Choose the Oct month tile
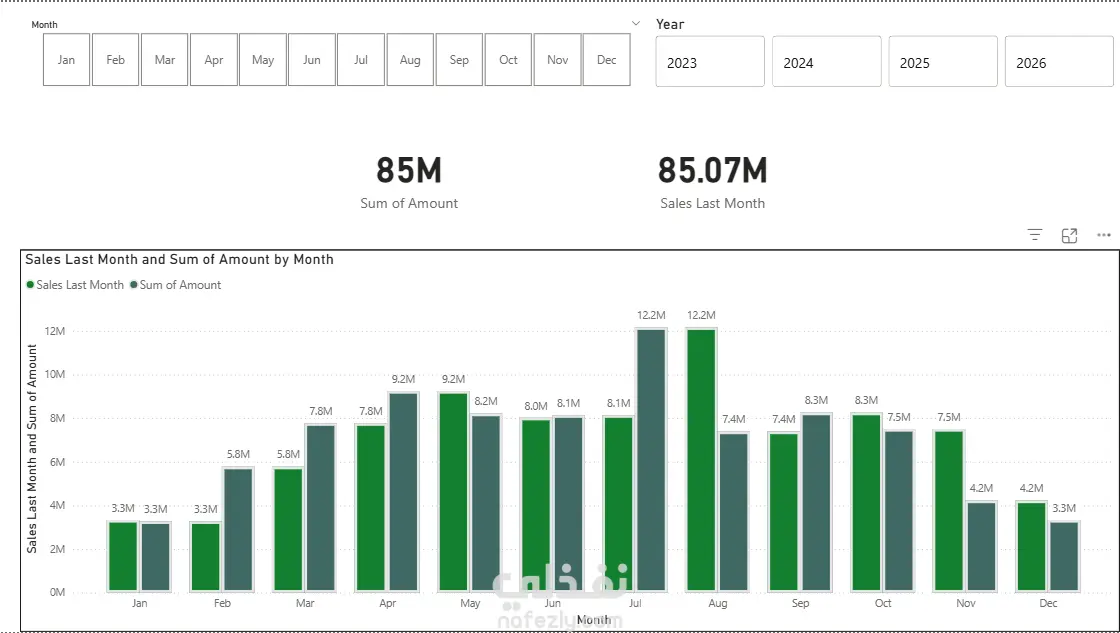The image size is (1120, 633). (x=508, y=60)
